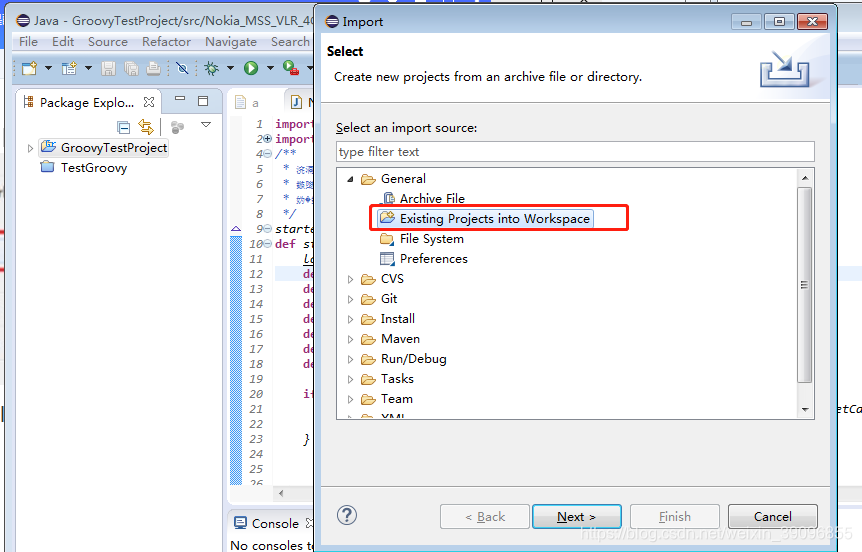The width and height of the screenshot is (862, 552).
Task: Click the Debug bug toolbar icon
Action: tap(212, 68)
